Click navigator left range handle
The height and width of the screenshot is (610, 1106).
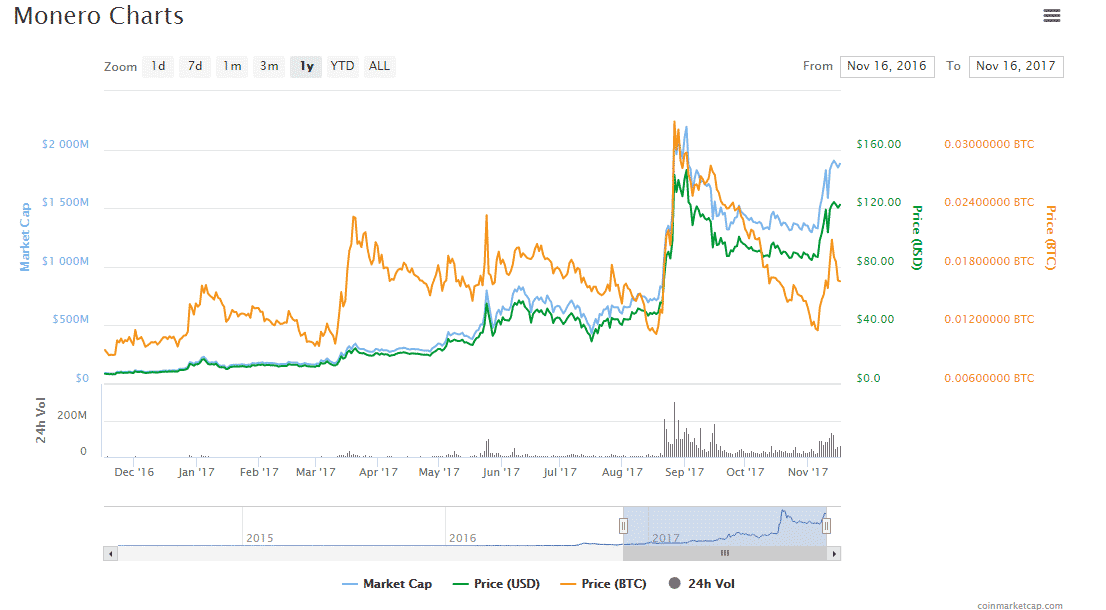[623, 526]
